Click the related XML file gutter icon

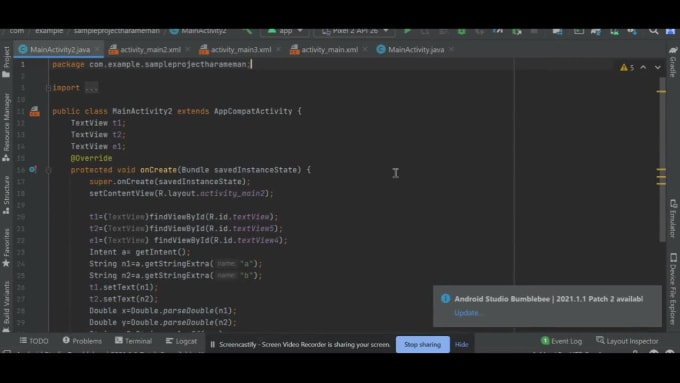click(34, 111)
